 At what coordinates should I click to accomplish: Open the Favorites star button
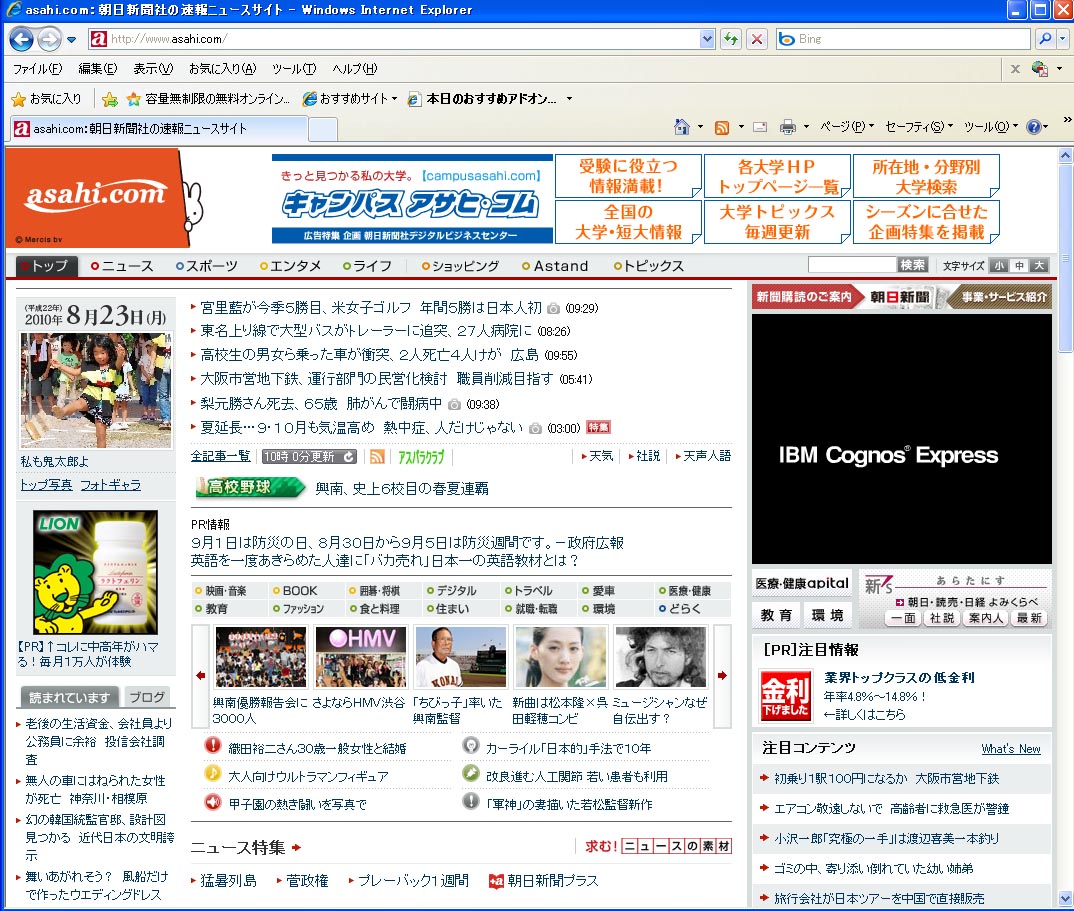[47, 99]
